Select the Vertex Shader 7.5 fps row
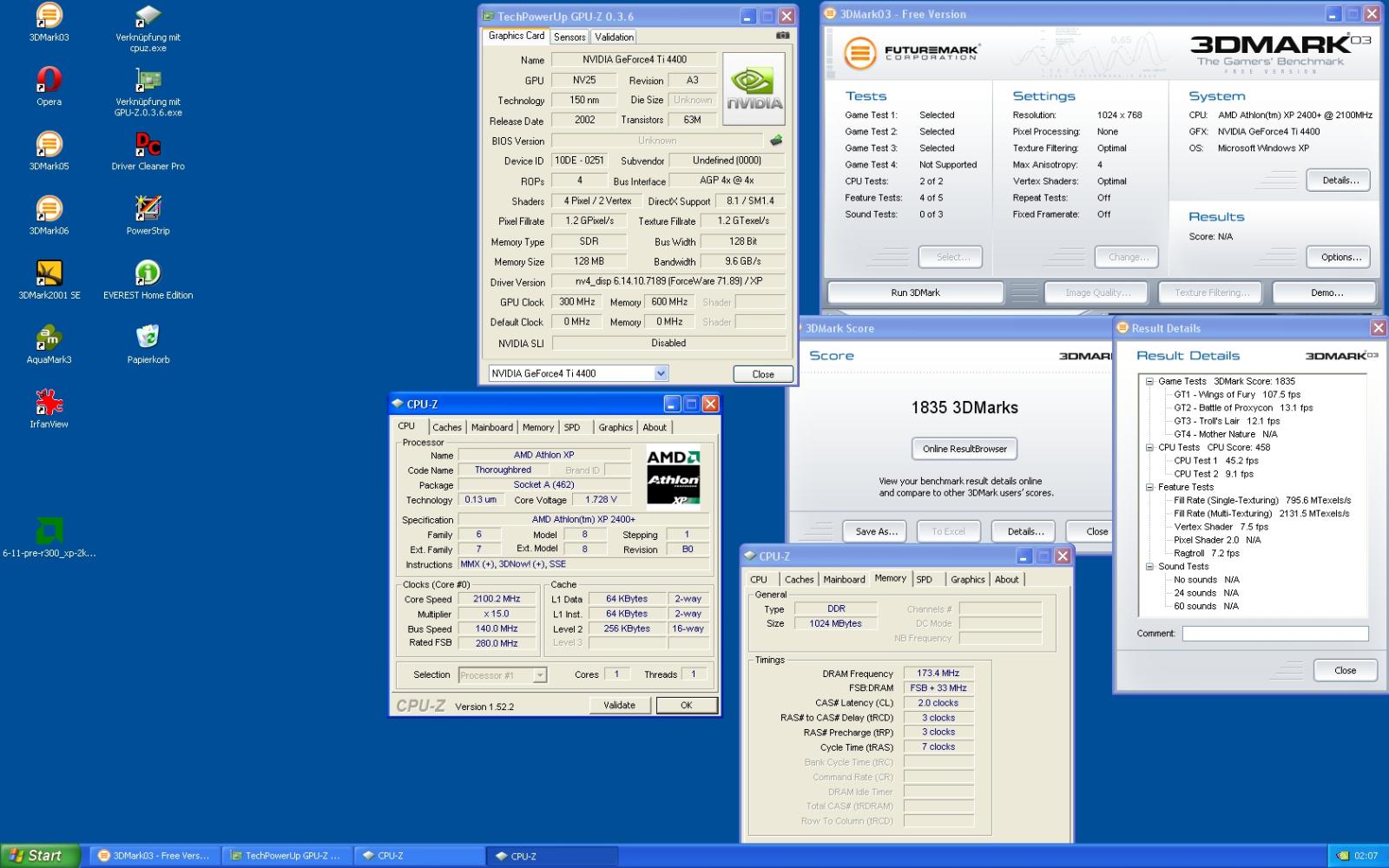Image resolution: width=1389 pixels, height=868 pixels. pos(1221,527)
